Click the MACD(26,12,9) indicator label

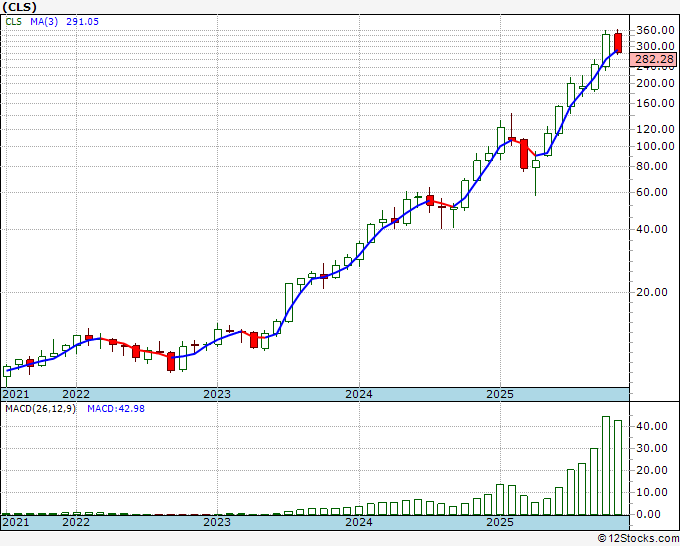tap(41, 409)
